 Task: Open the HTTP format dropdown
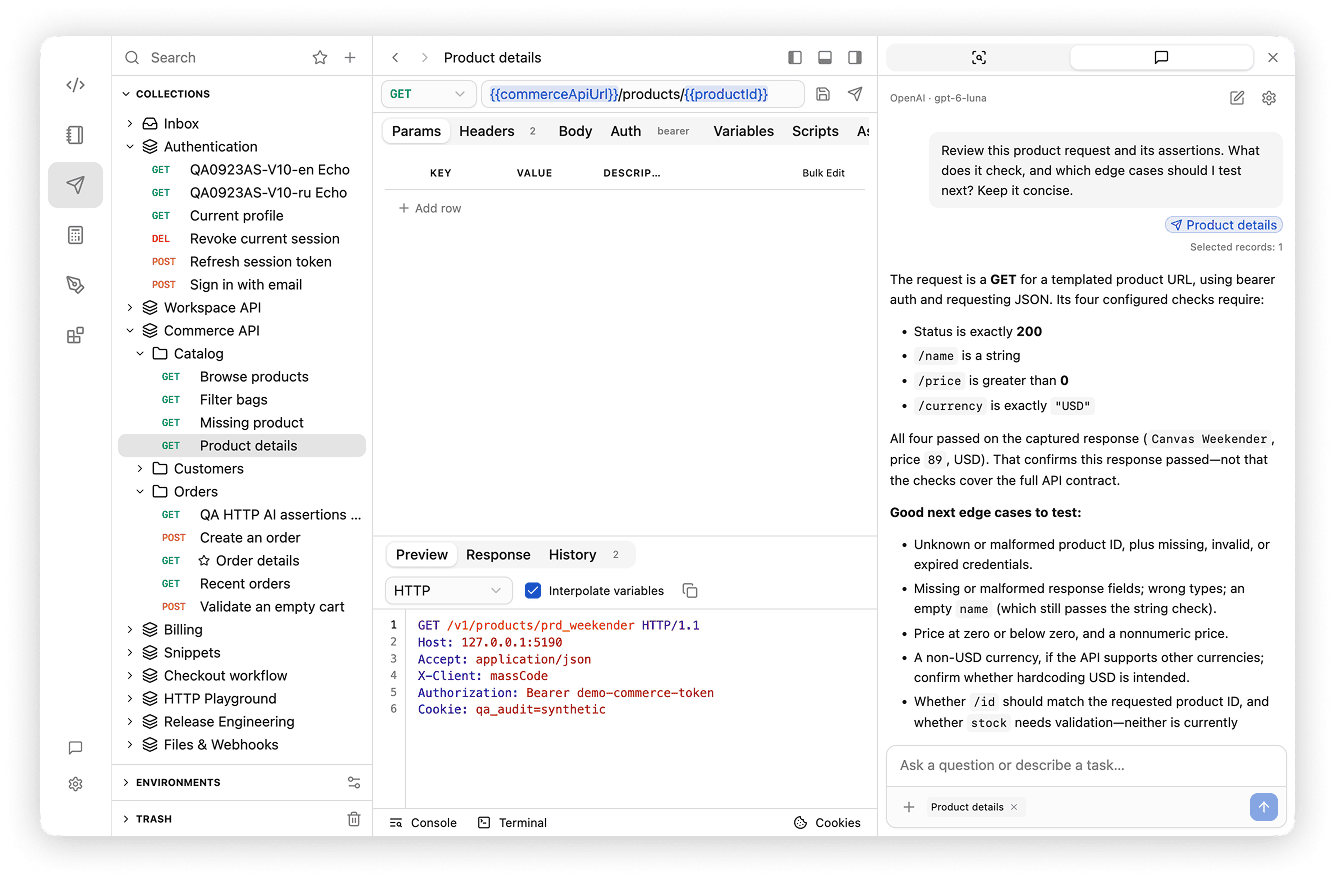point(449,591)
